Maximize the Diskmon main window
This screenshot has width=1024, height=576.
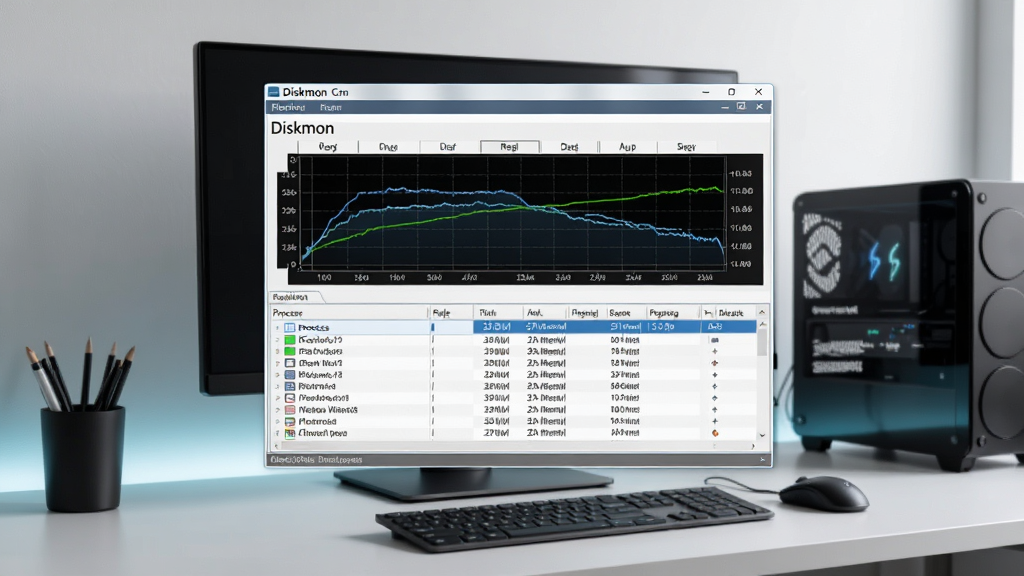tap(731, 92)
